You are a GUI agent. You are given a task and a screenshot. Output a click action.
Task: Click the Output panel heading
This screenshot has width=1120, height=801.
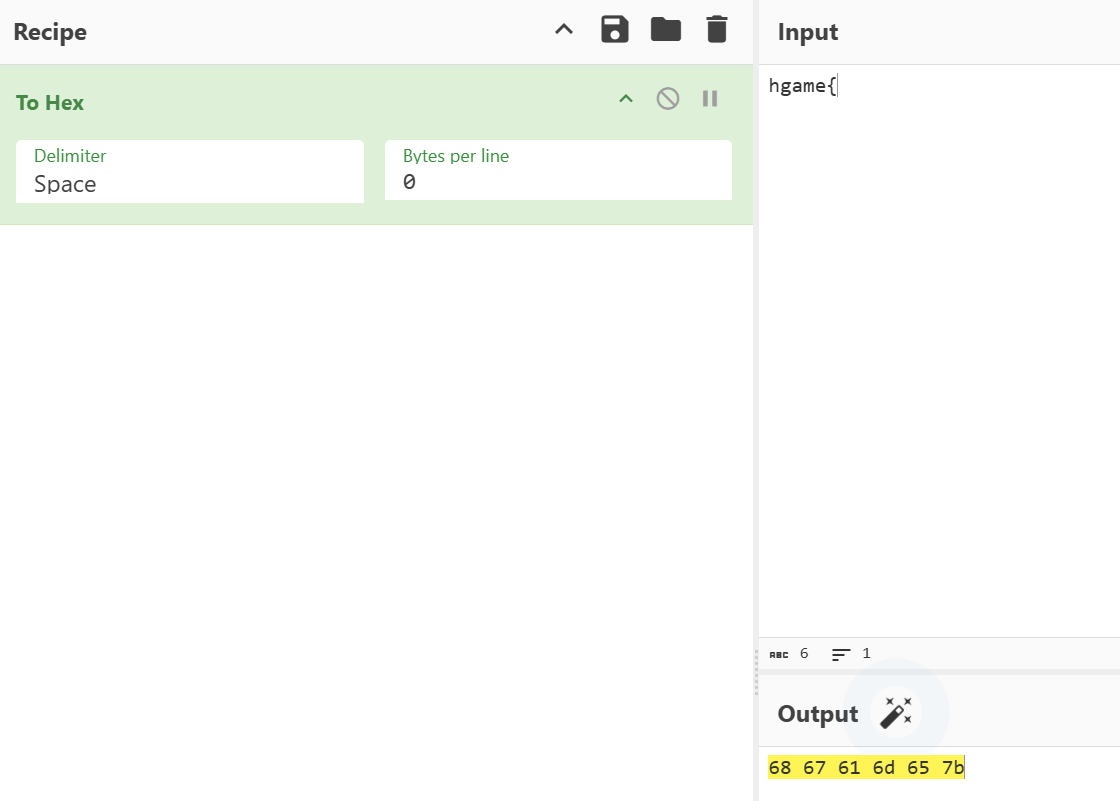[817, 714]
